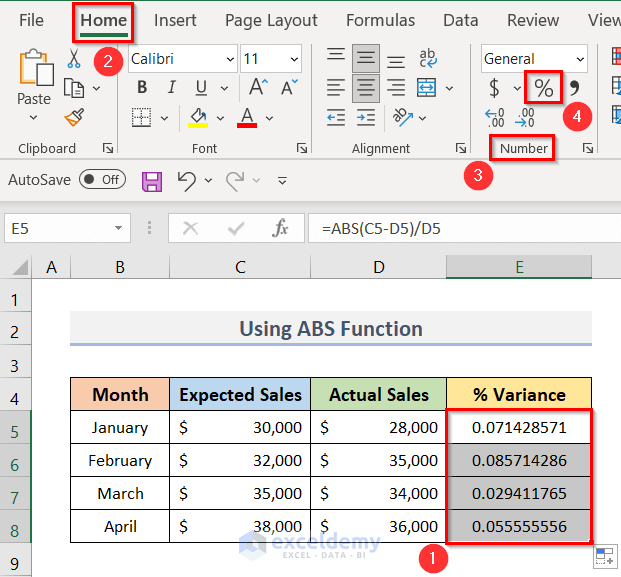This screenshot has height=577, width=621.
Task: Open the font name Calibri dropdown
Action: point(227,59)
